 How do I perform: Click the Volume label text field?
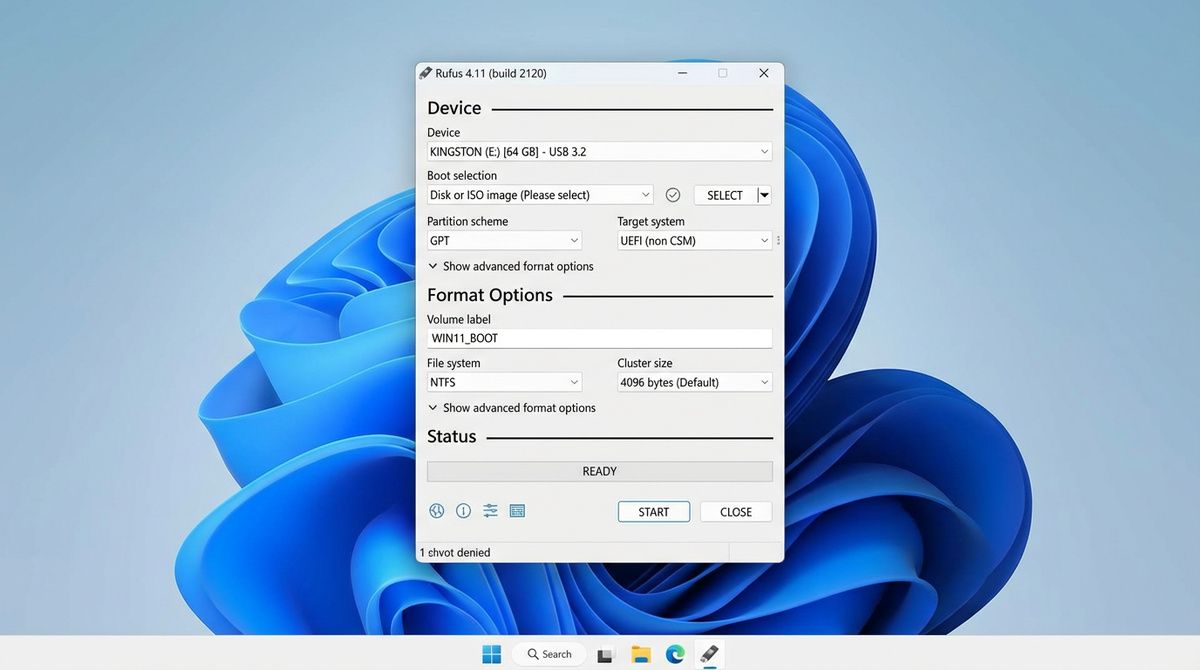point(599,339)
